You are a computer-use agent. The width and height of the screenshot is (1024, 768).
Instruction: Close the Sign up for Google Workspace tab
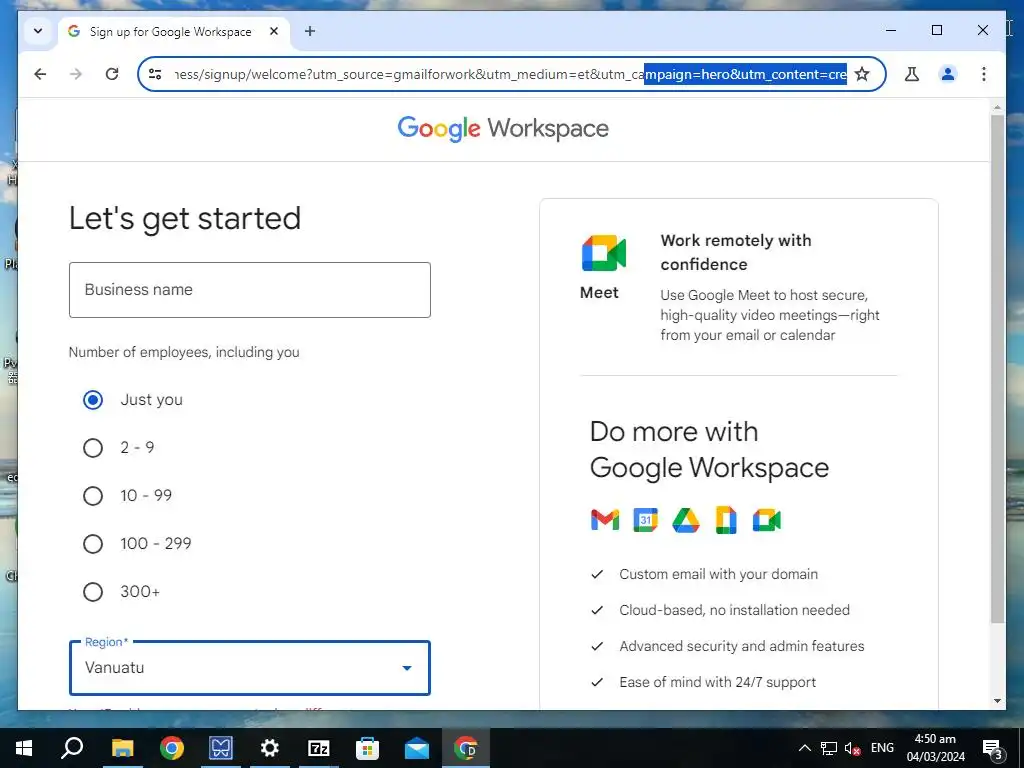tap(274, 31)
